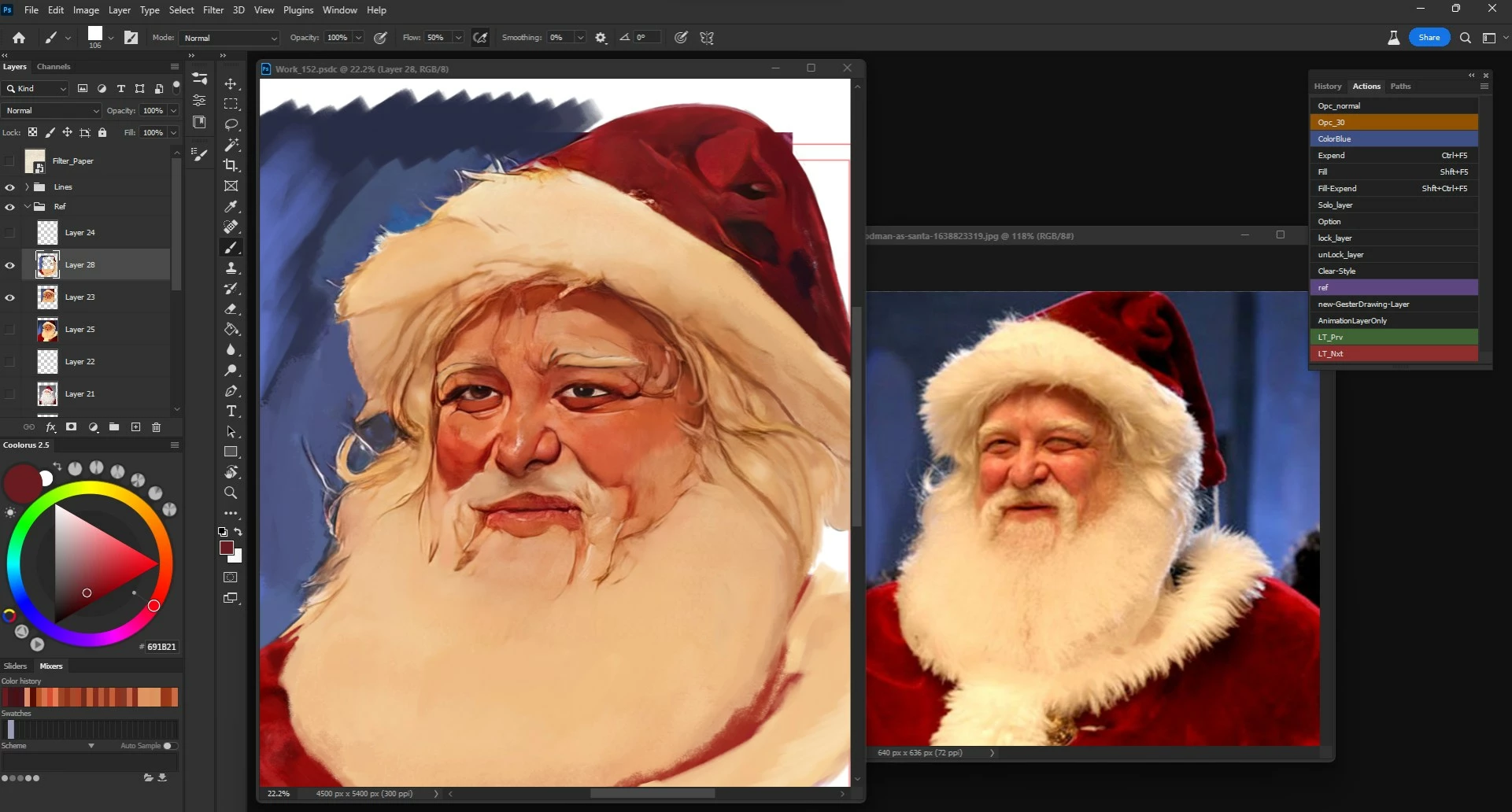Hide the Lines group visibility eye

point(9,187)
